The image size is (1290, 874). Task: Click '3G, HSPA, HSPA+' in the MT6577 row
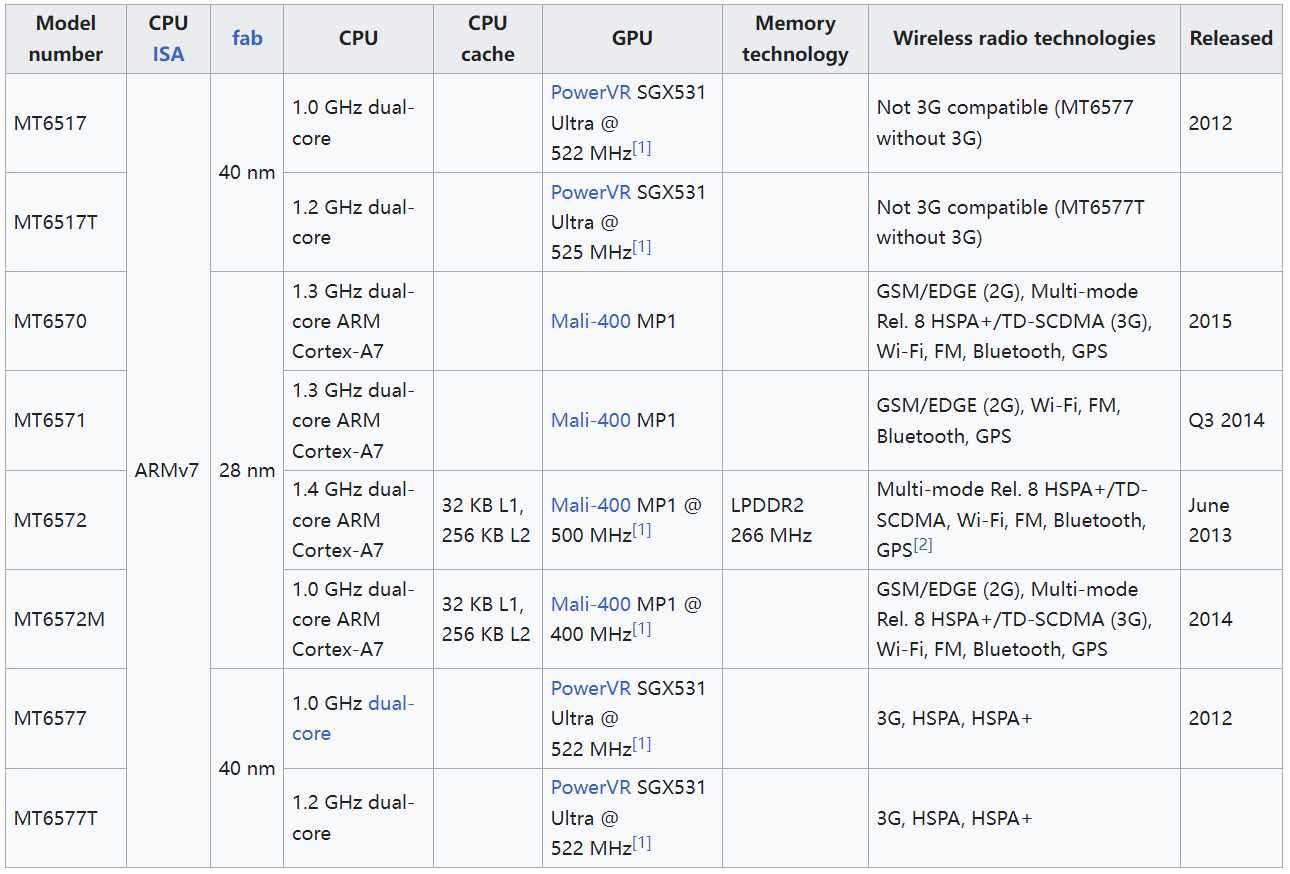1024,718
